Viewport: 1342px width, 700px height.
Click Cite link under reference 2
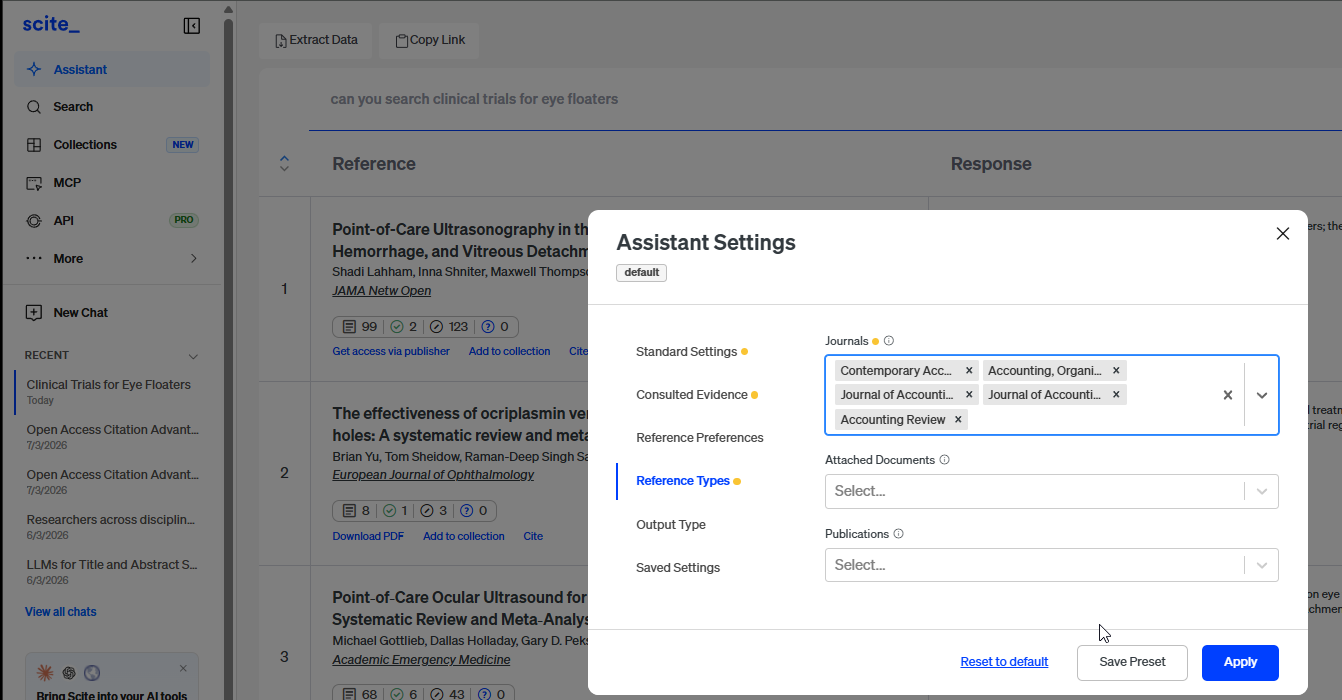click(533, 536)
